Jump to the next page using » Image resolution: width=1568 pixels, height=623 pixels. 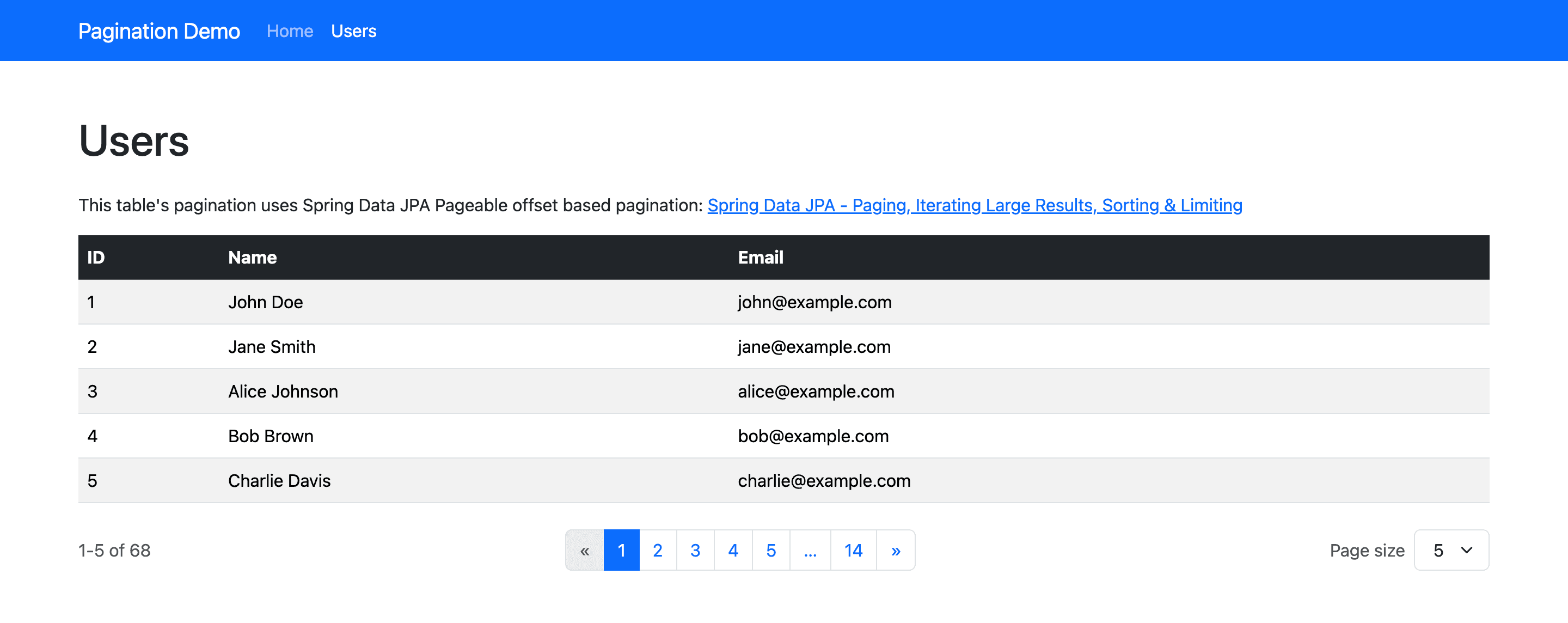[896, 550]
